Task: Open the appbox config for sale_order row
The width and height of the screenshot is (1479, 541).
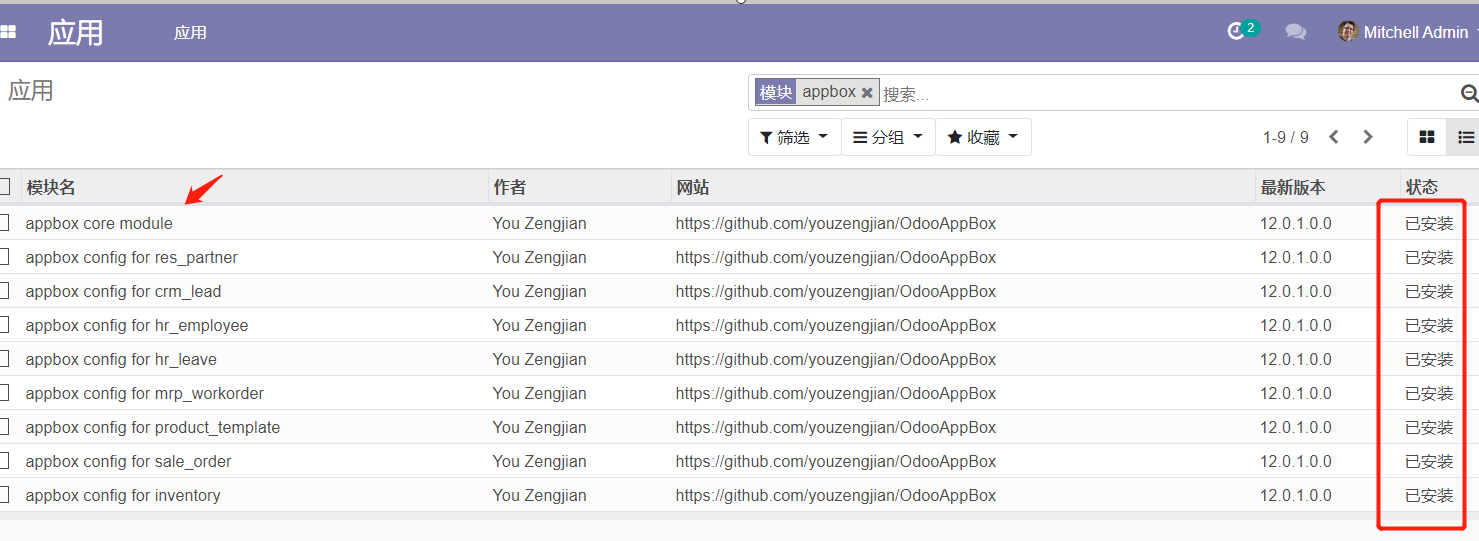Action: point(128,461)
